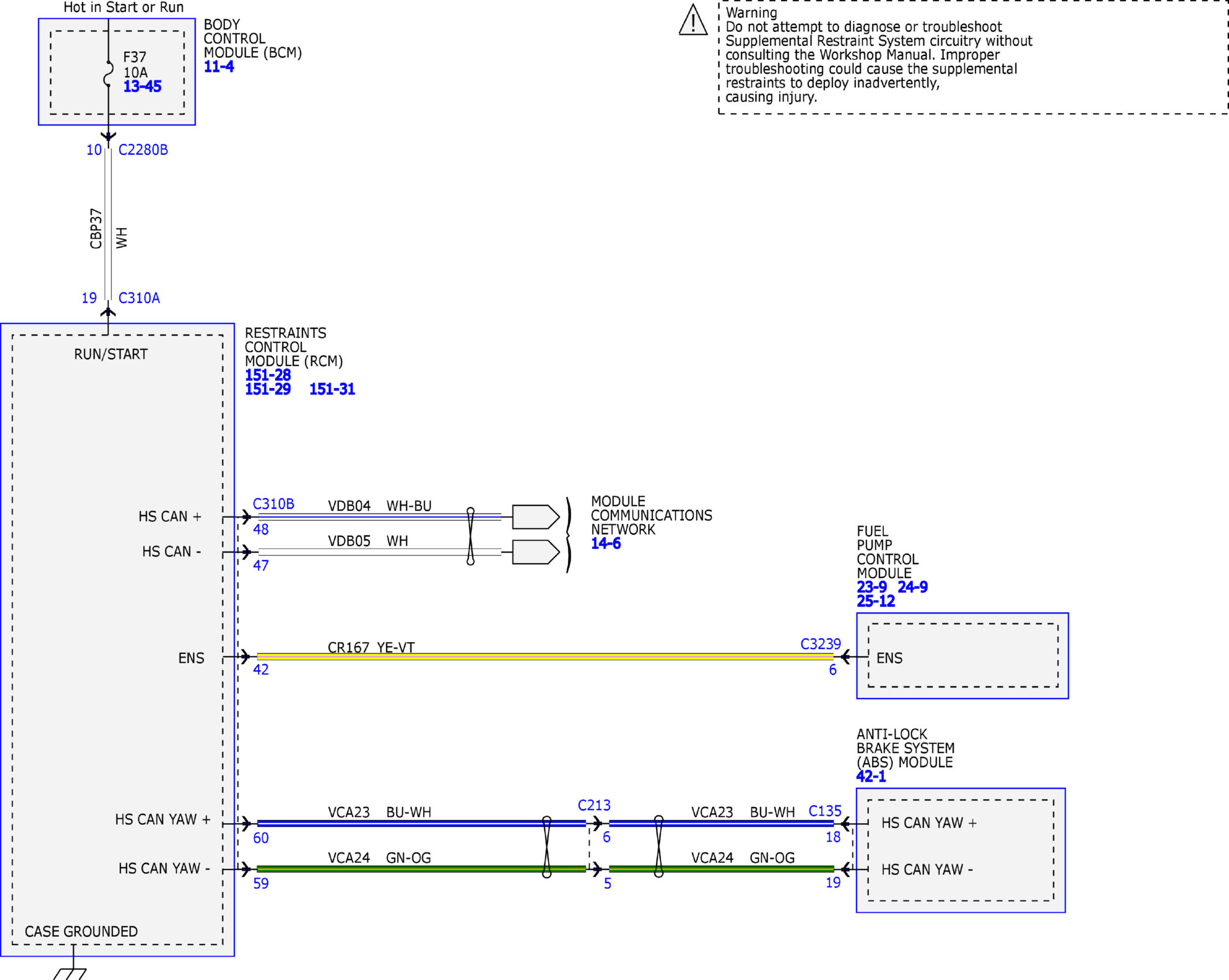Select connector label C135
1229x980 pixels.
pos(825,811)
